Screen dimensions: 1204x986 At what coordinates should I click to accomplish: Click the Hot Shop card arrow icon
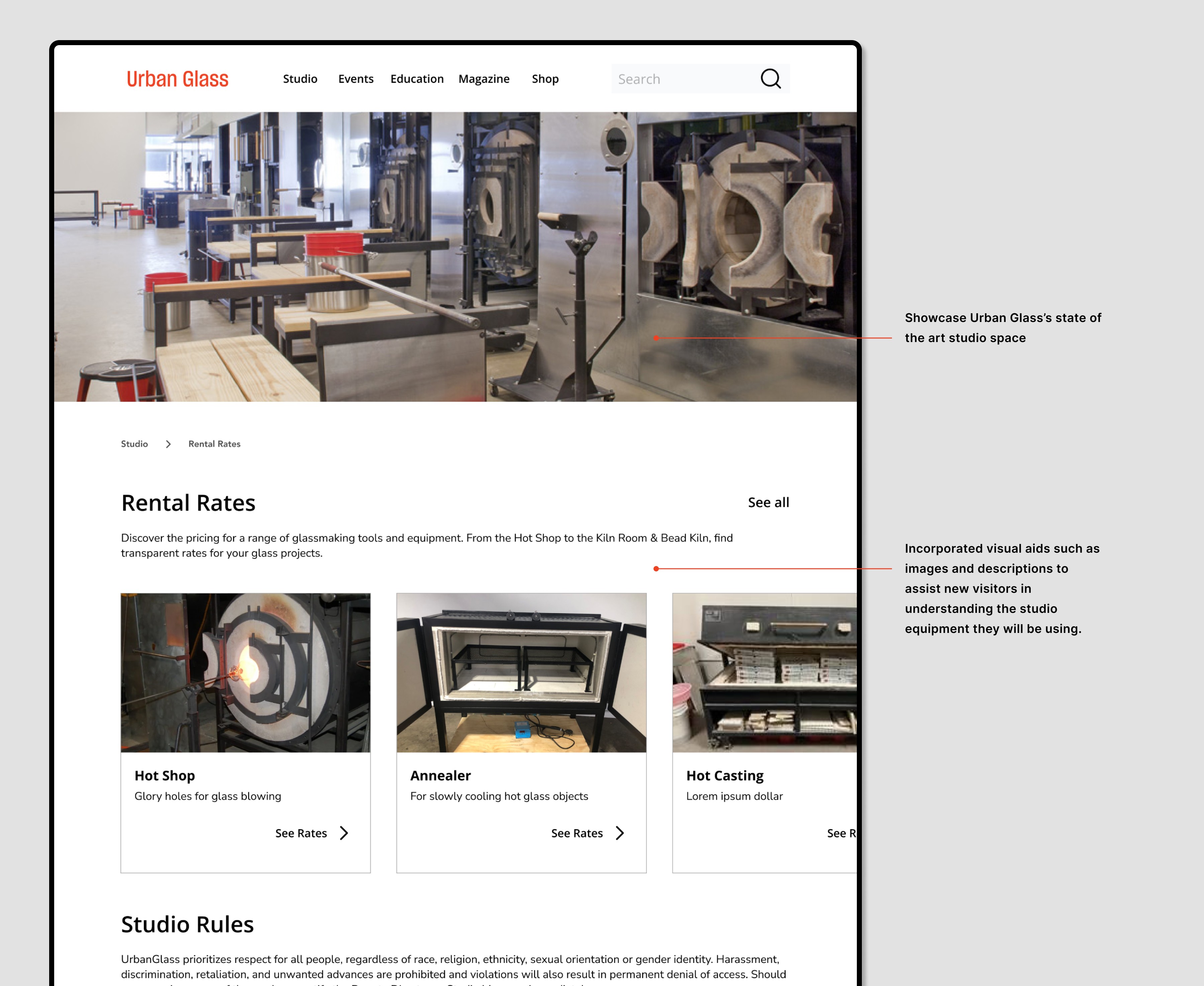click(344, 833)
